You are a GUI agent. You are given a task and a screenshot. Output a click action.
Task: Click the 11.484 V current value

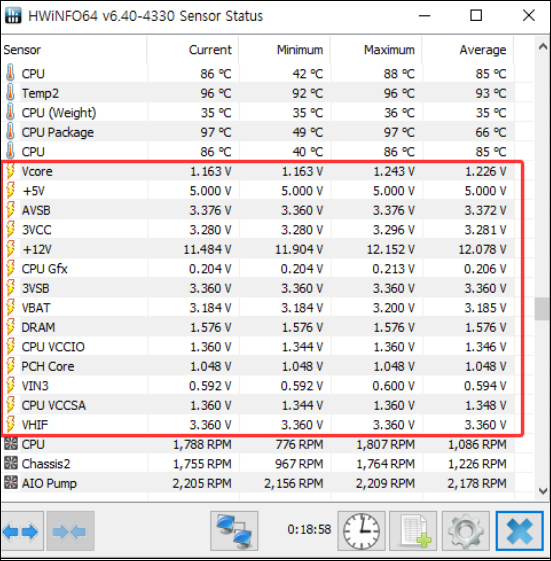coord(207,249)
